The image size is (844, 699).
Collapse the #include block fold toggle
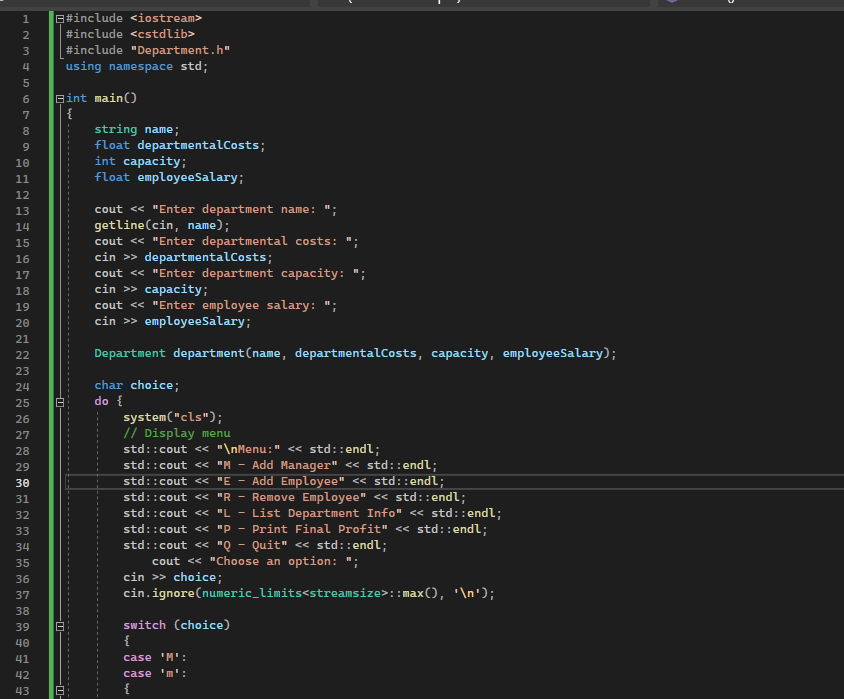click(60, 19)
